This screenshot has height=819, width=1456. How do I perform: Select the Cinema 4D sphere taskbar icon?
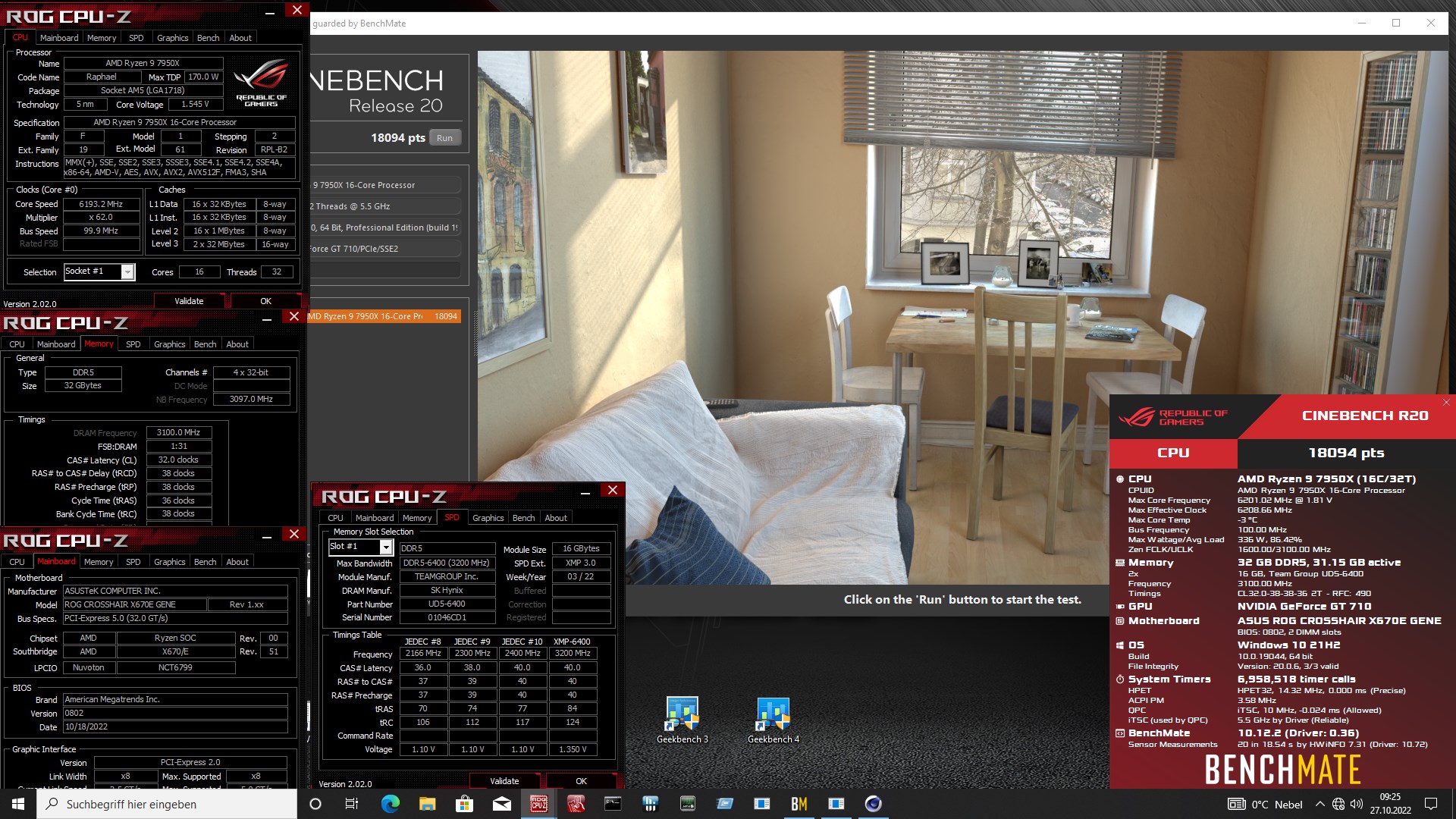pos(873,804)
